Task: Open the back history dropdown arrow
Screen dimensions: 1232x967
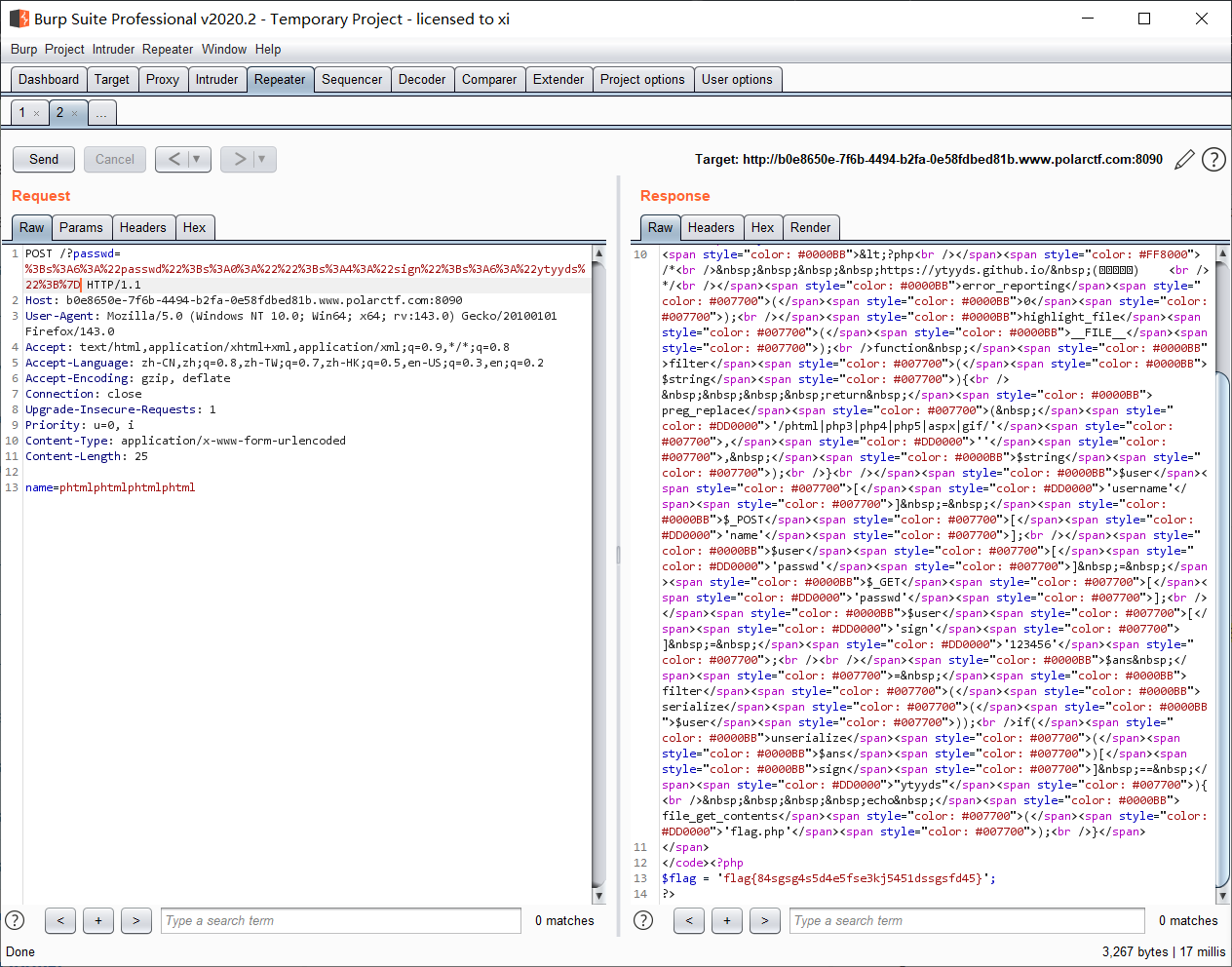Action: [x=198, y=159]
